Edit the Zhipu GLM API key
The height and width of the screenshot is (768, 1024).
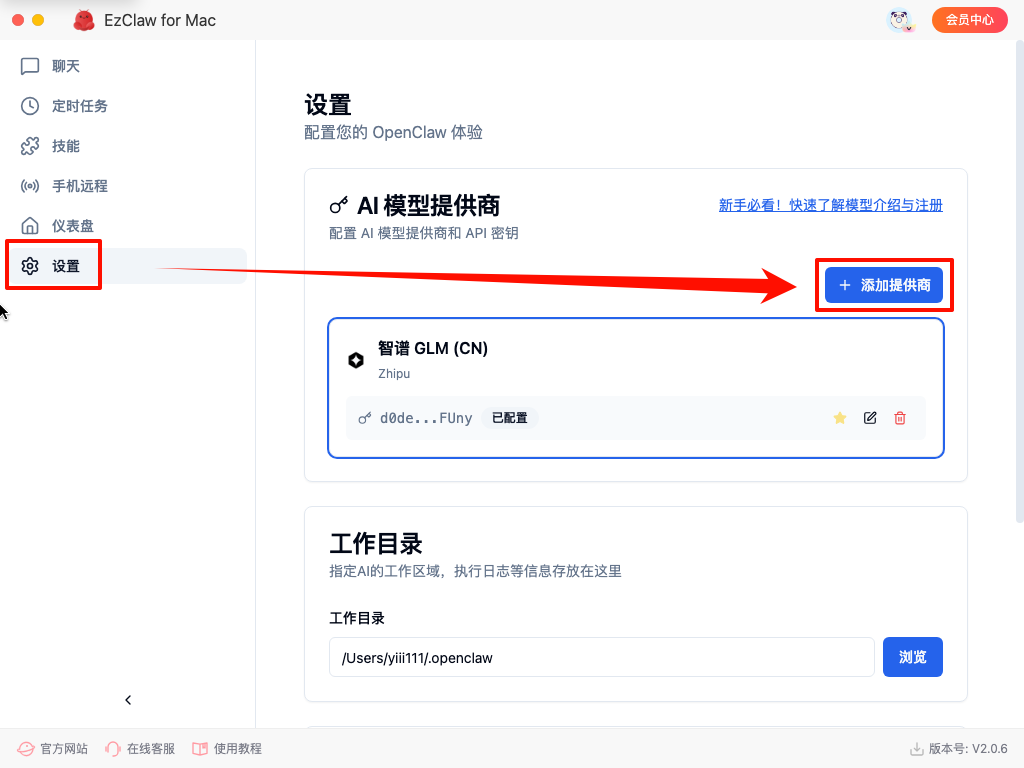[870, 418]
